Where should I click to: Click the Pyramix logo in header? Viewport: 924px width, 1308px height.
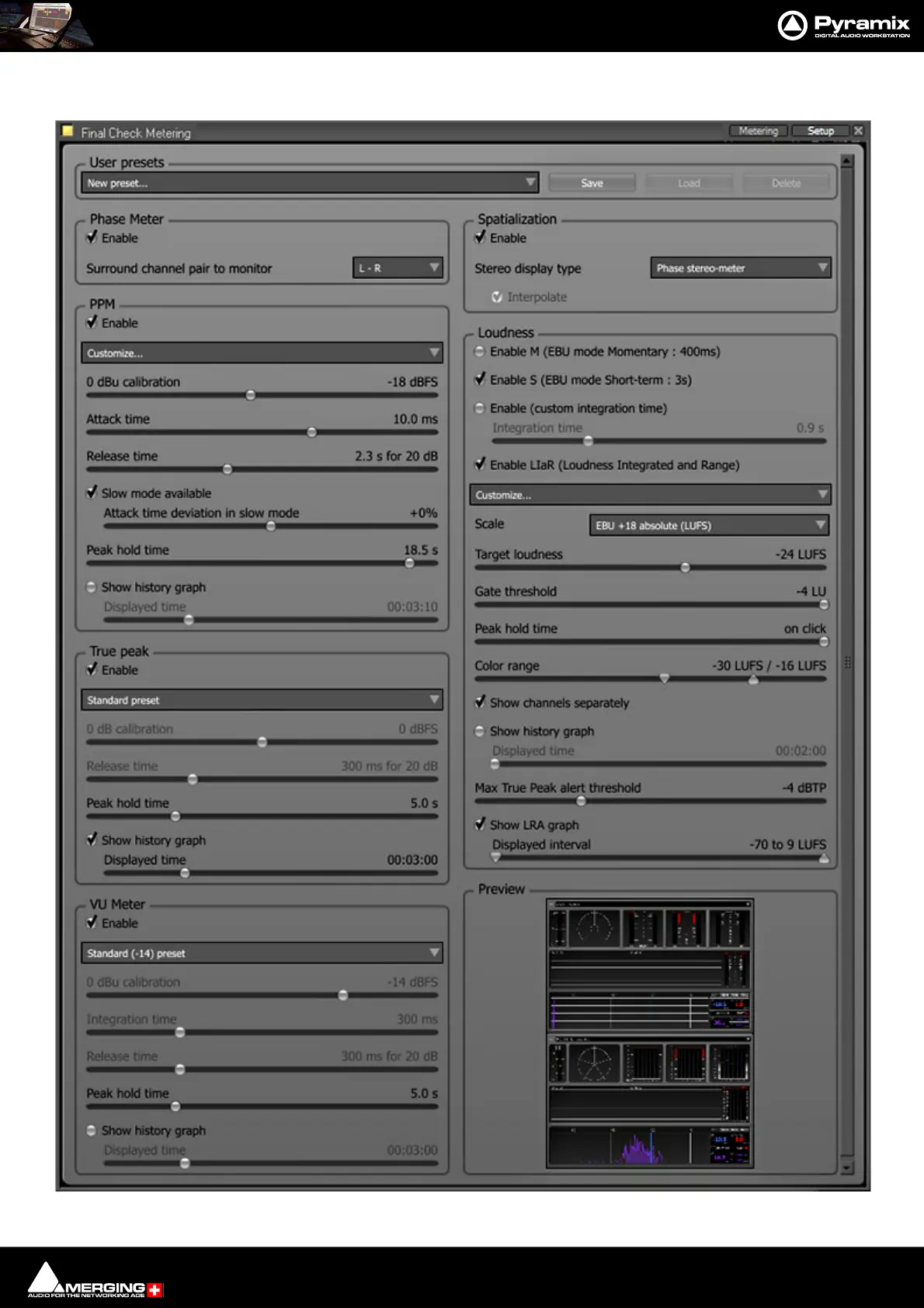coord(843,25)
